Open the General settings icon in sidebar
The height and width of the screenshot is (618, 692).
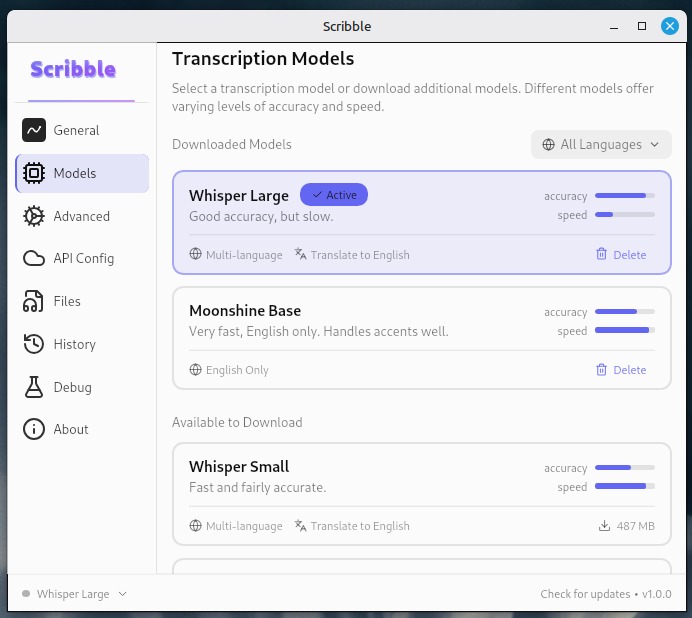pos(34,130)
